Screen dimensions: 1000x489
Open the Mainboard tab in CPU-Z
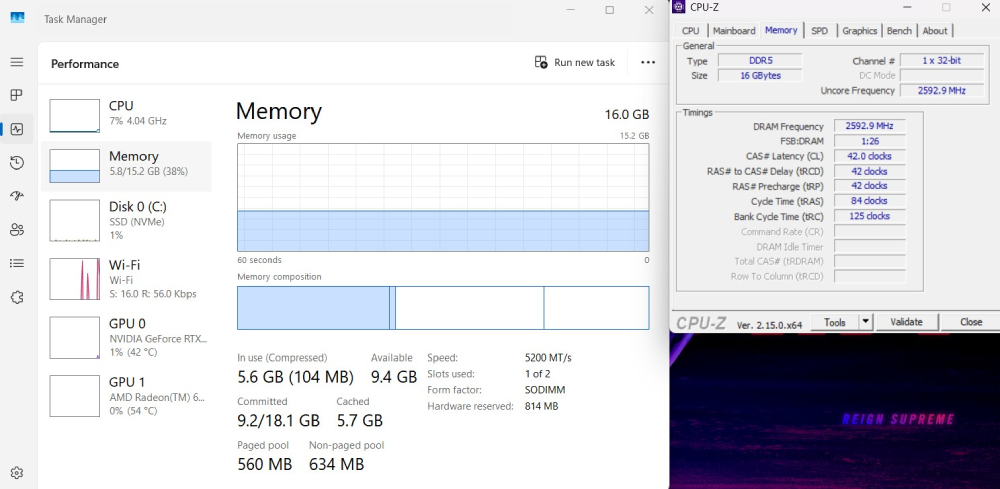pos(733,31)
